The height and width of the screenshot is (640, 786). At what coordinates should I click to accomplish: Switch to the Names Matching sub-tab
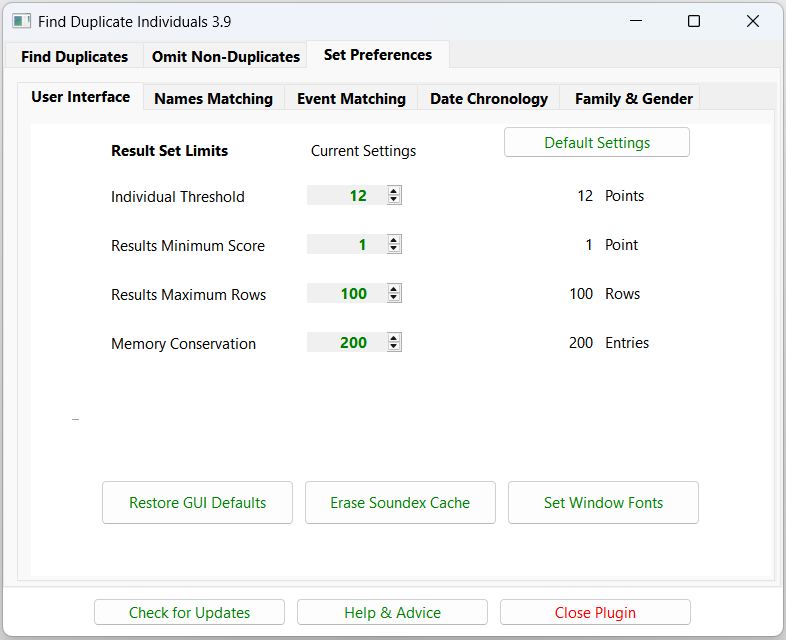214,98
